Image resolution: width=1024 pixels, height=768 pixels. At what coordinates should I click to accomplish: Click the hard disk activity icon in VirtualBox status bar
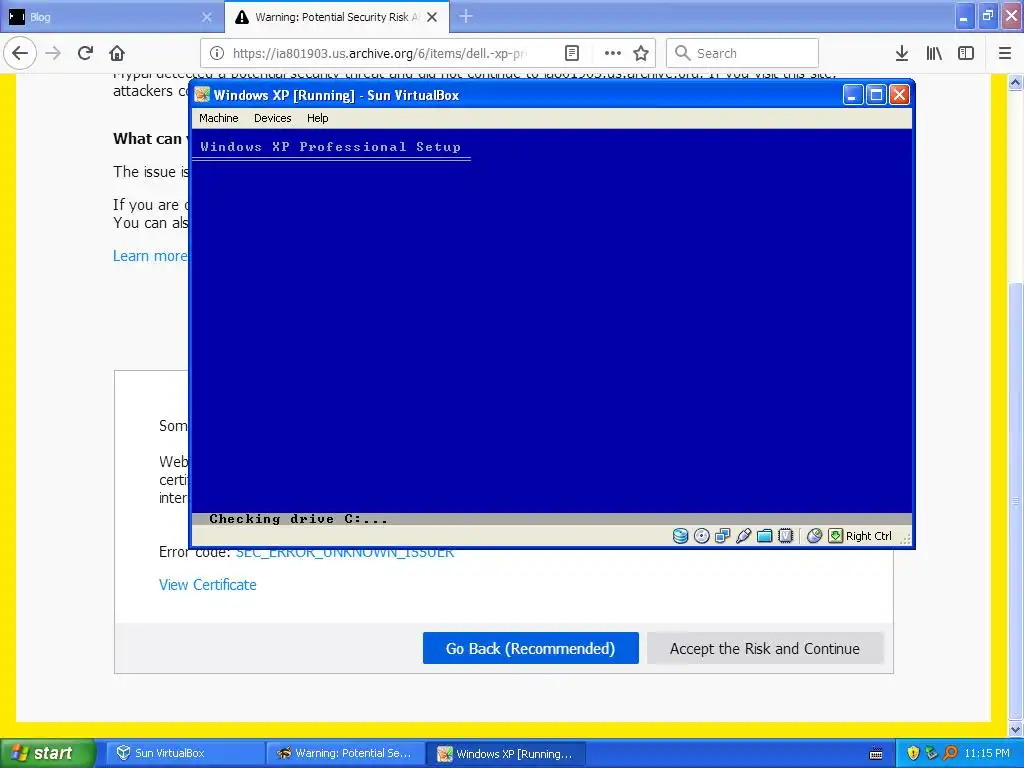(x=680, y=536)
